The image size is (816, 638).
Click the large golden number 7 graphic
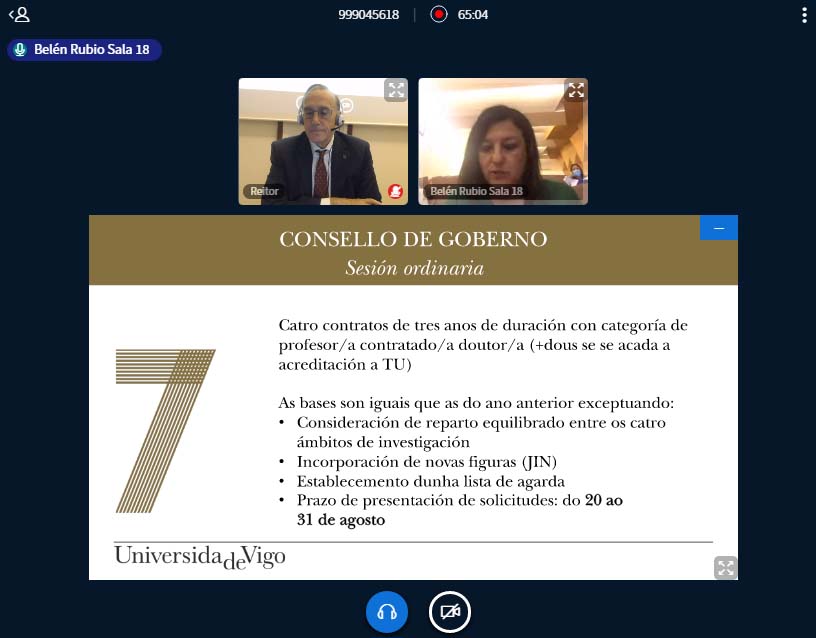(165, 431)
